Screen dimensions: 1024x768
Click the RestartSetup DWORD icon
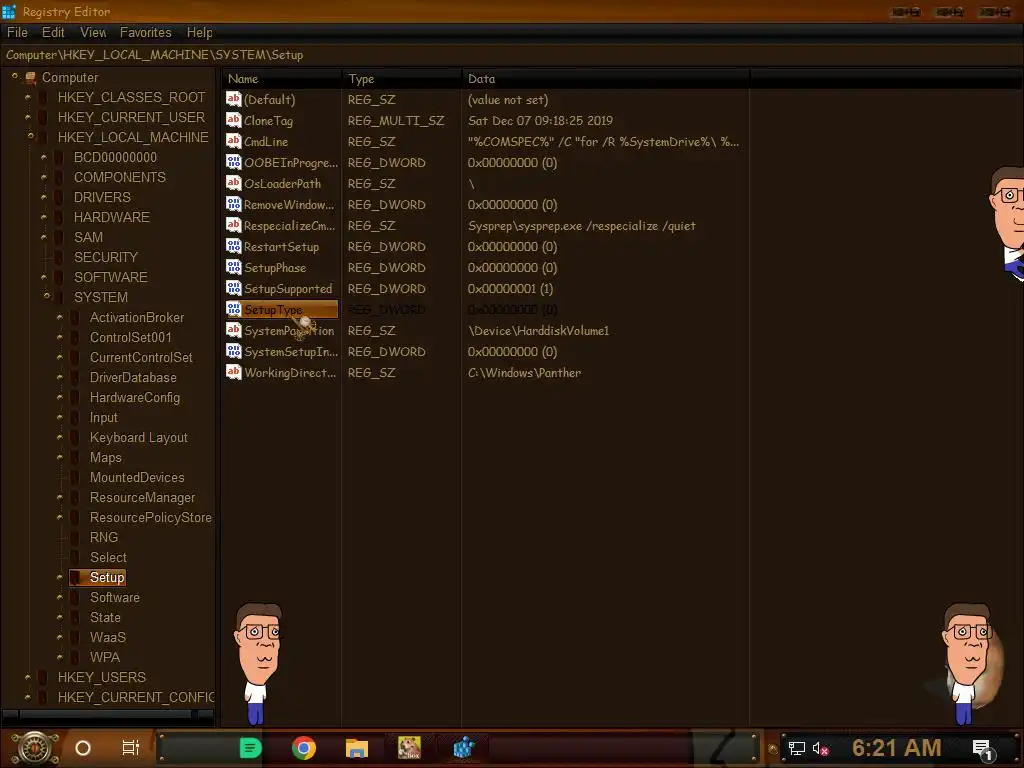click(234, 246)
